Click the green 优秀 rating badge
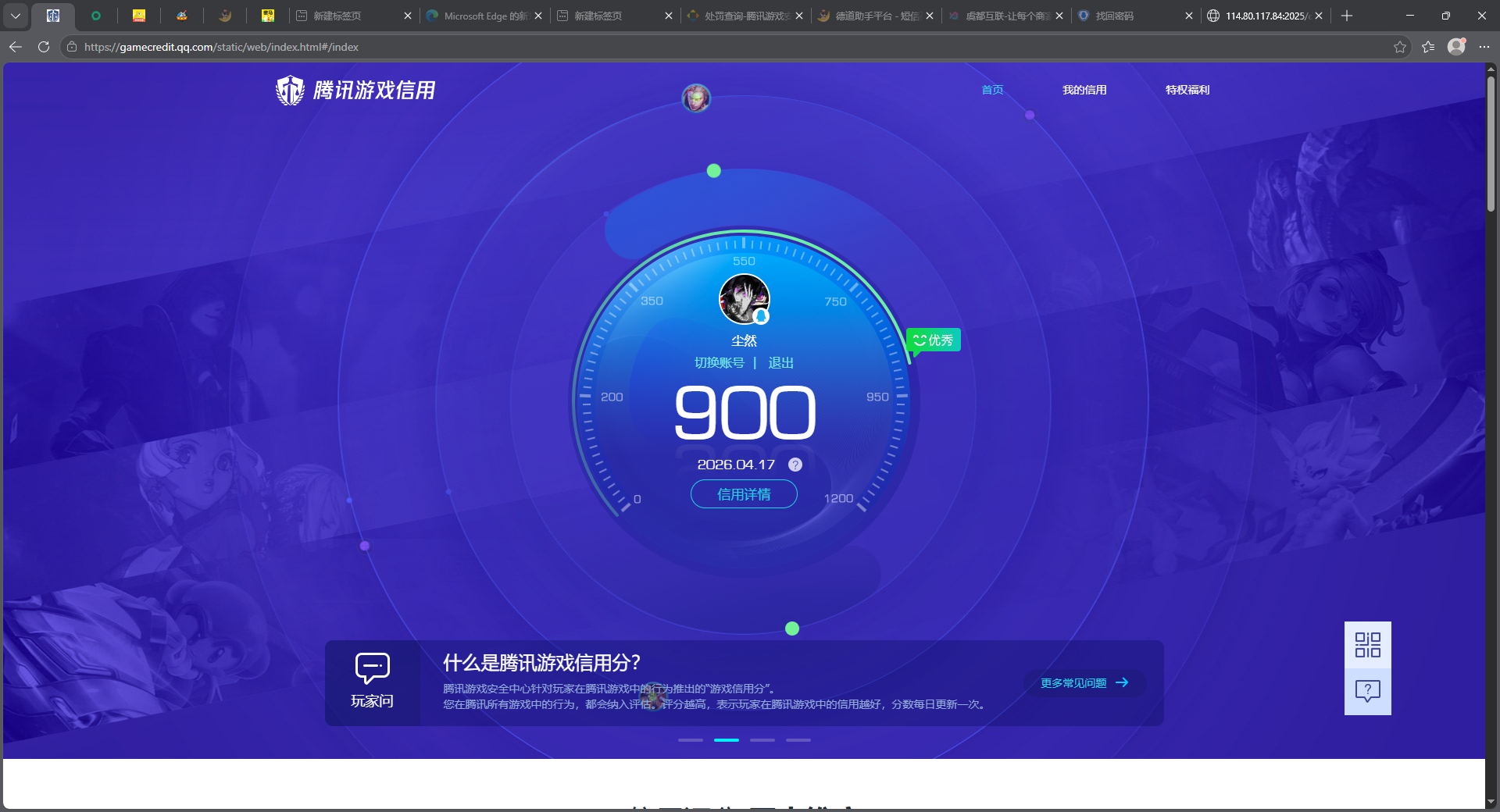Viewport: 1500px width, 812px height. click(933, 340)
